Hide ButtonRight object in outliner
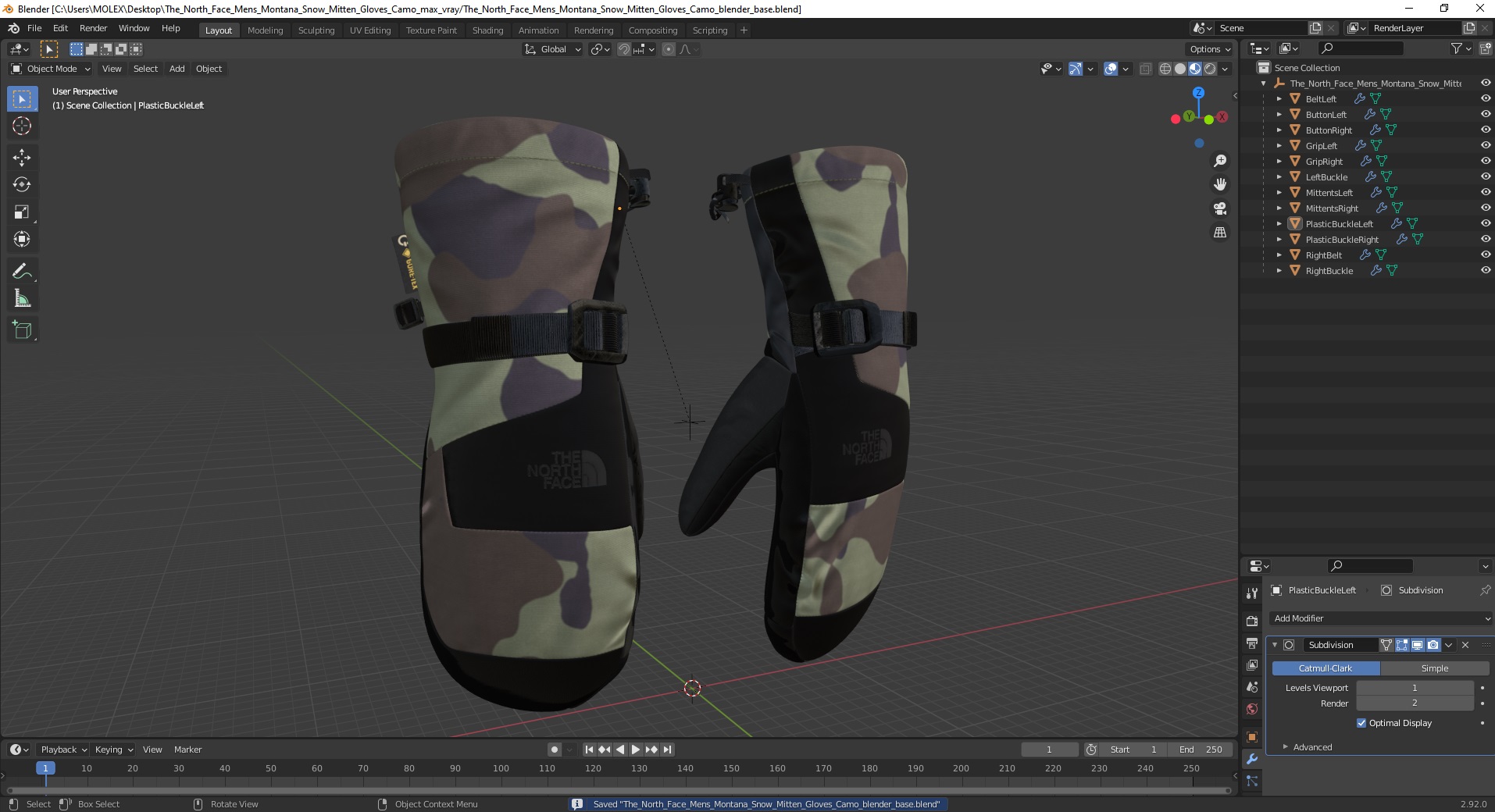 point(1485,130)
